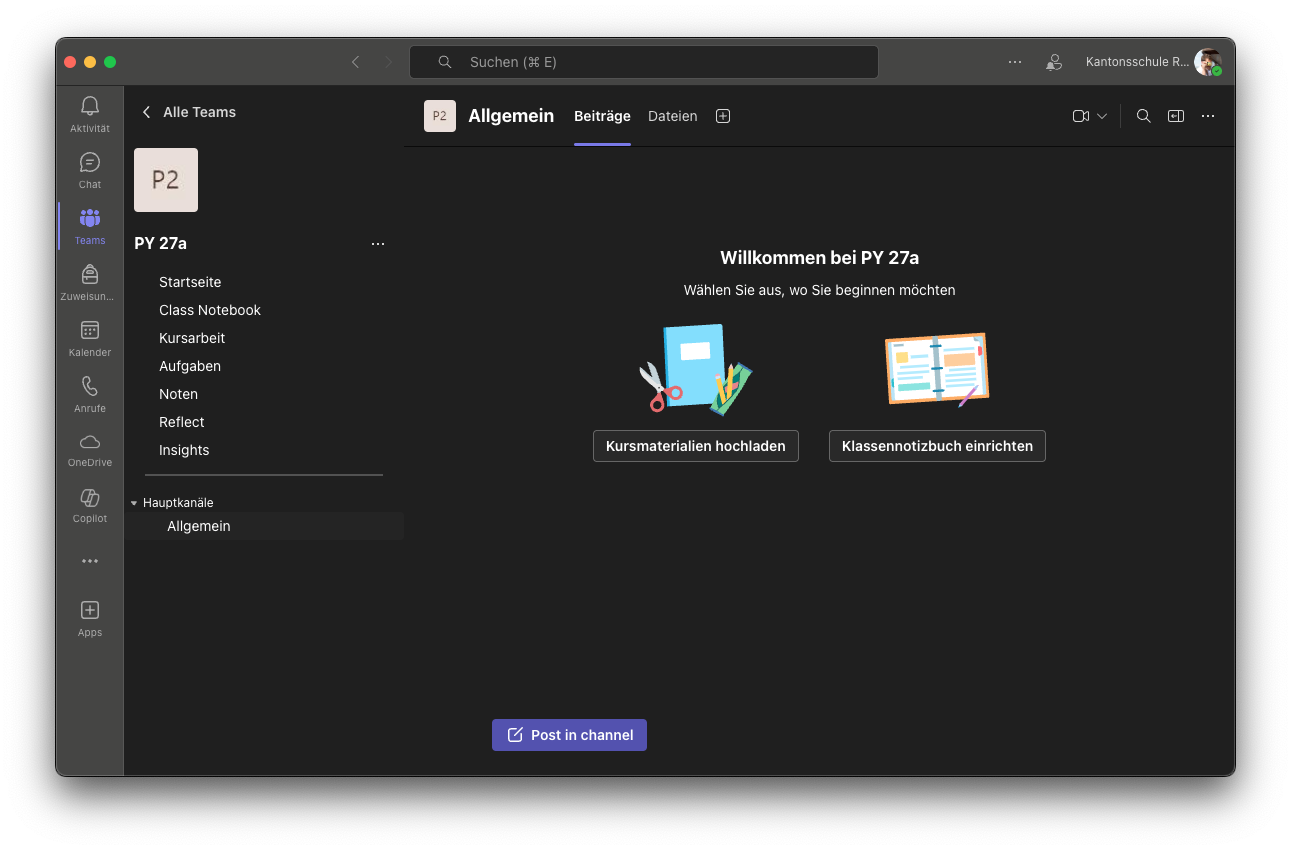This screenshot has height=850, width=1291.
Task: Open title bar settings and more ellipsis
Action: [x=1015, y=62]
